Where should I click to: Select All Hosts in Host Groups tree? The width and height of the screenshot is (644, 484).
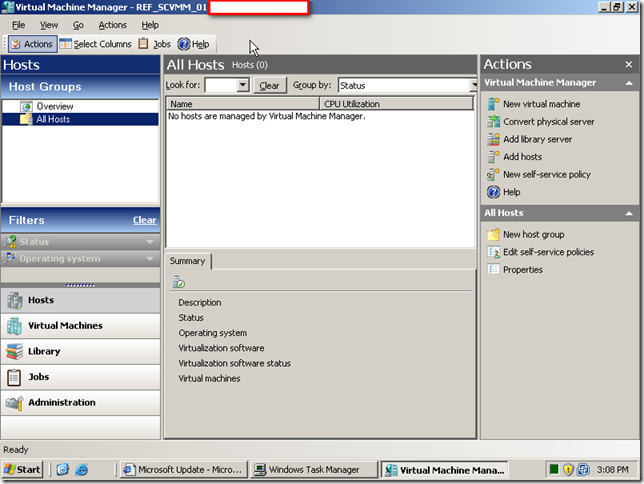click(x=53, y=119)
